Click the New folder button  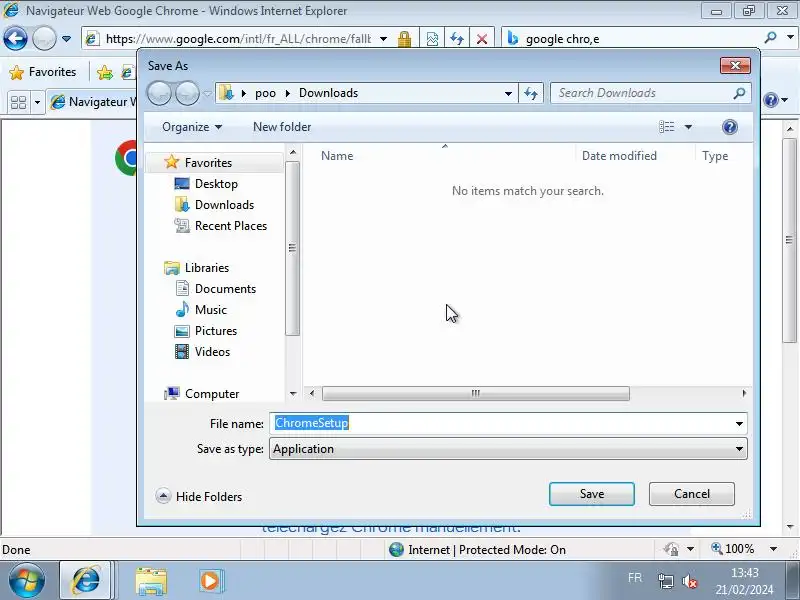pyautogui.click(x=282, y=127)
